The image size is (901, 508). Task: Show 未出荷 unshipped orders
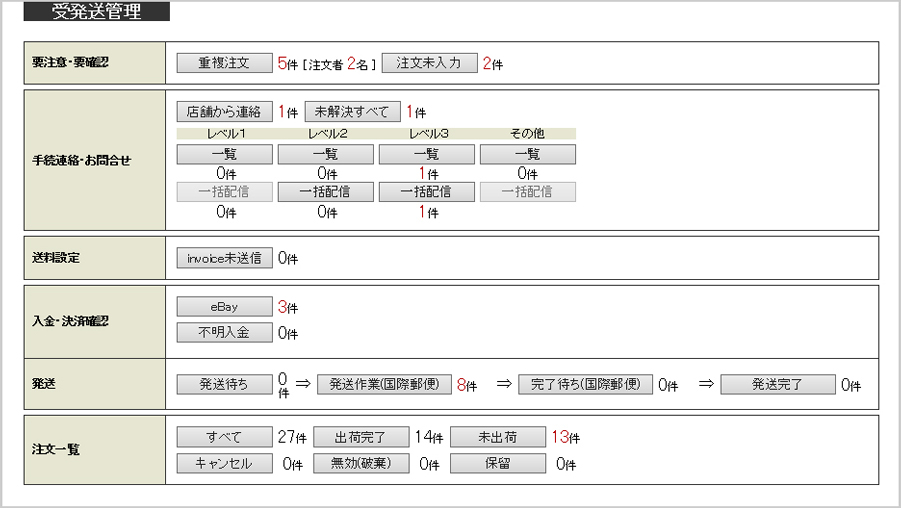pos(498,437)
